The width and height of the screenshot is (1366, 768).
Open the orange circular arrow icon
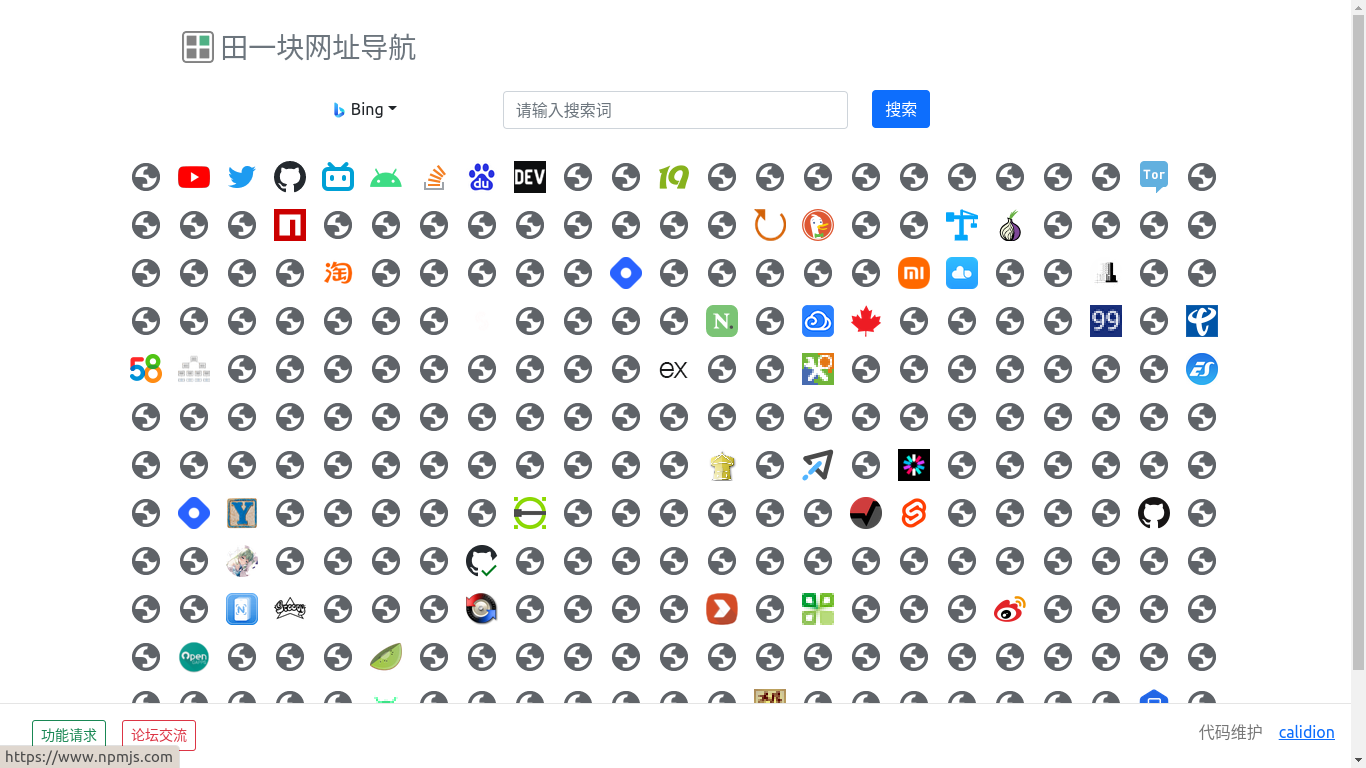[770, 225]
